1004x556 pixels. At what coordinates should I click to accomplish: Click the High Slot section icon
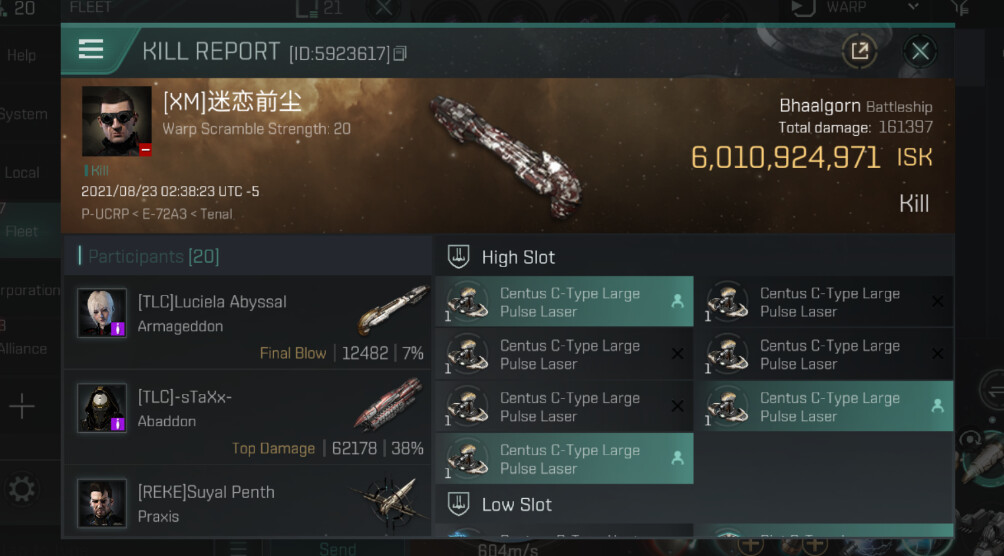click(458, 257)
